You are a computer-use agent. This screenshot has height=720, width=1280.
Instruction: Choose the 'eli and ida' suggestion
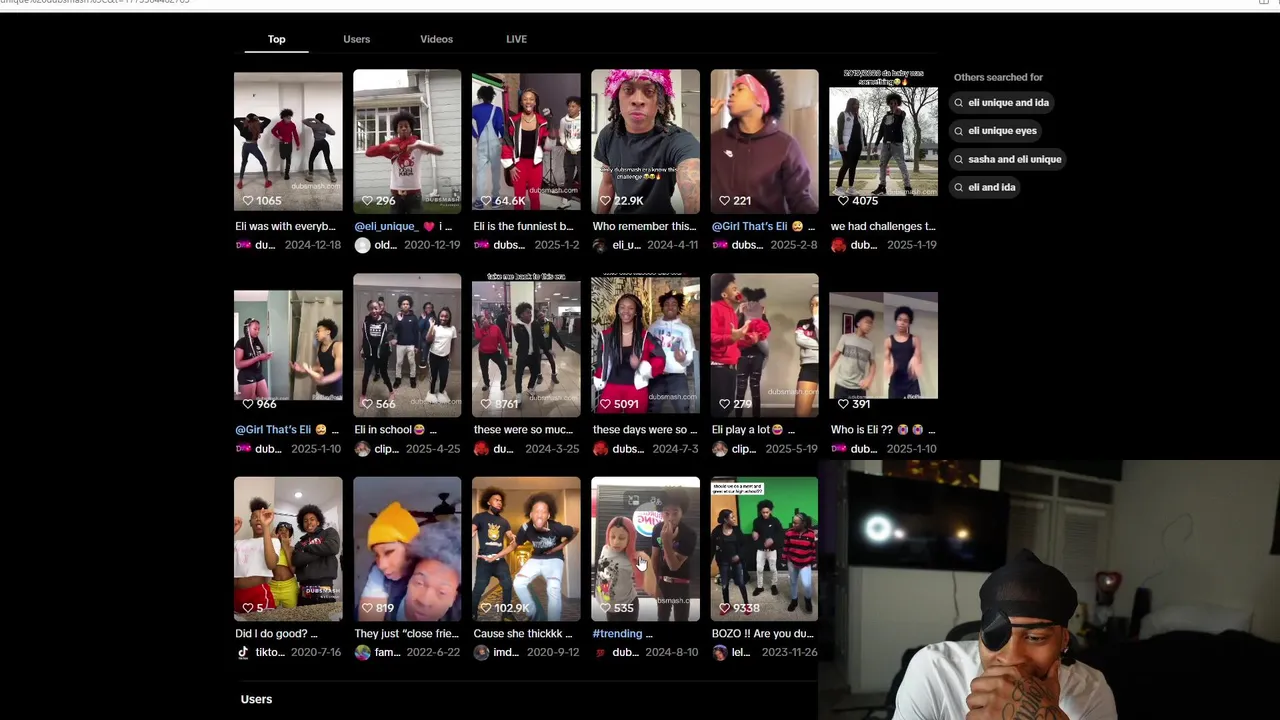tap(985, 187)
